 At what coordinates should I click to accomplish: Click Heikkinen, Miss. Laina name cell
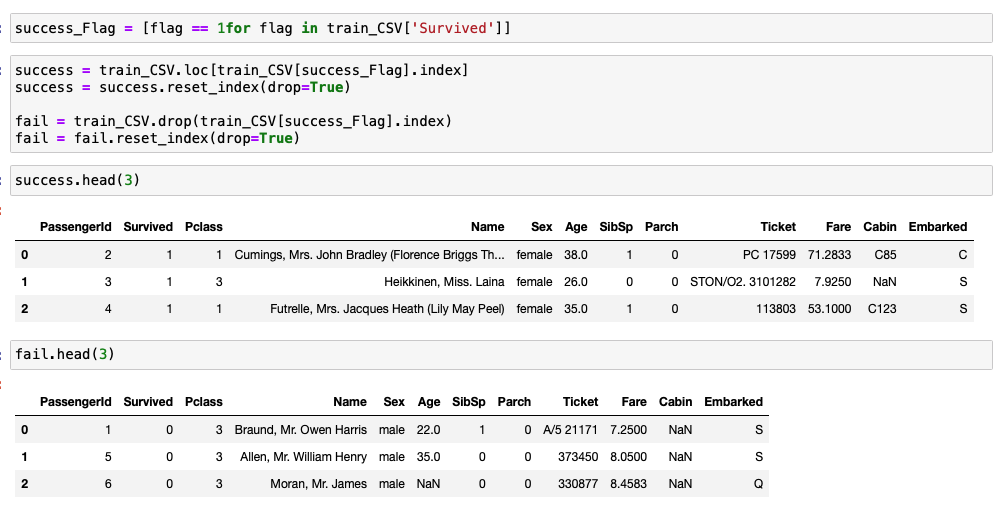click(x=444, y=282)
